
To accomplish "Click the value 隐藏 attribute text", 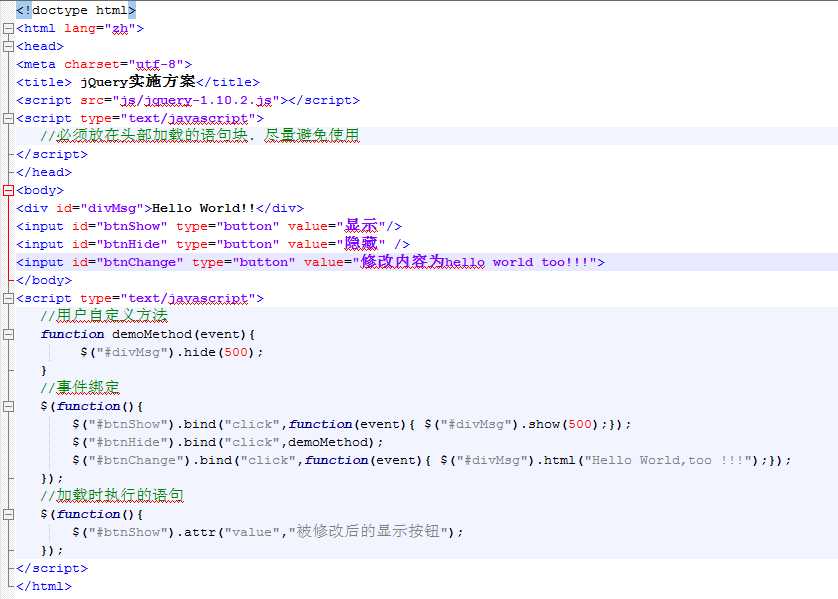I will (x=362, y=244).
